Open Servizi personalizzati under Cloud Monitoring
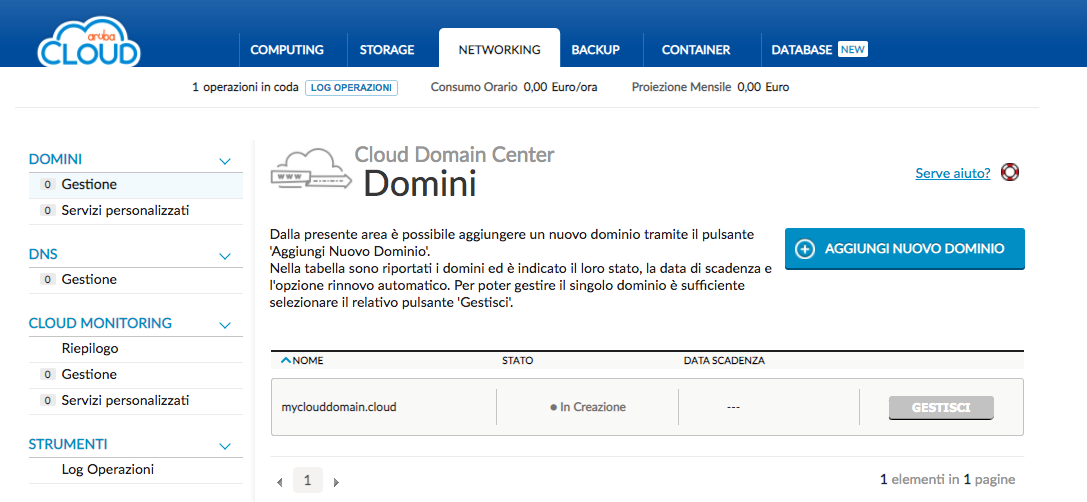This screenshot has width=1087, height=502. point(125,400)
